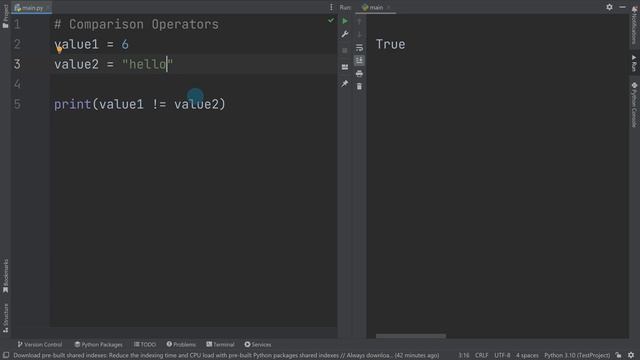Pin the Run tab
640x360 pixels.
[x=345, y=84]
